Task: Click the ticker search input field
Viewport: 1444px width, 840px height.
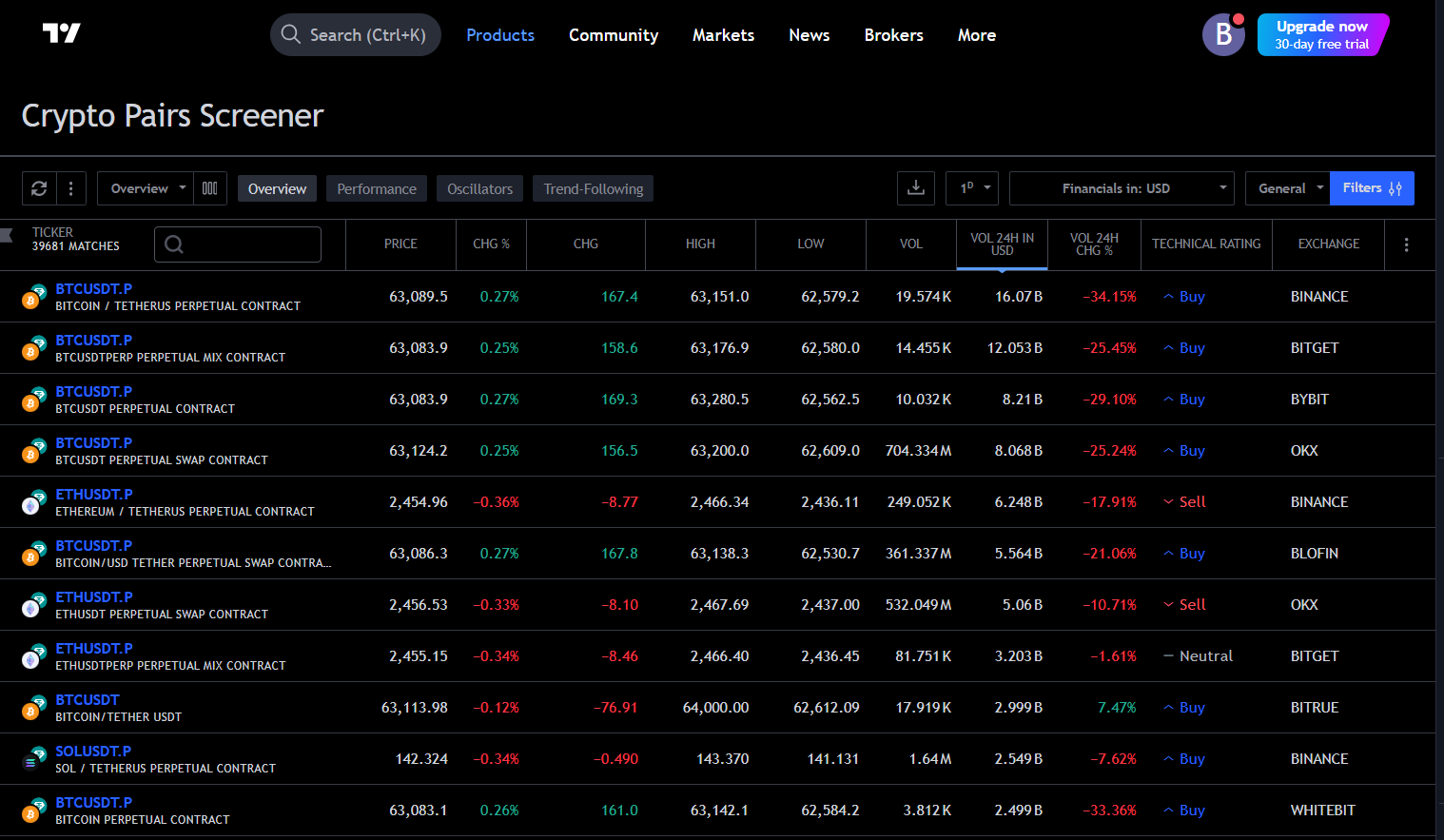Action: [x=238, y=244]
